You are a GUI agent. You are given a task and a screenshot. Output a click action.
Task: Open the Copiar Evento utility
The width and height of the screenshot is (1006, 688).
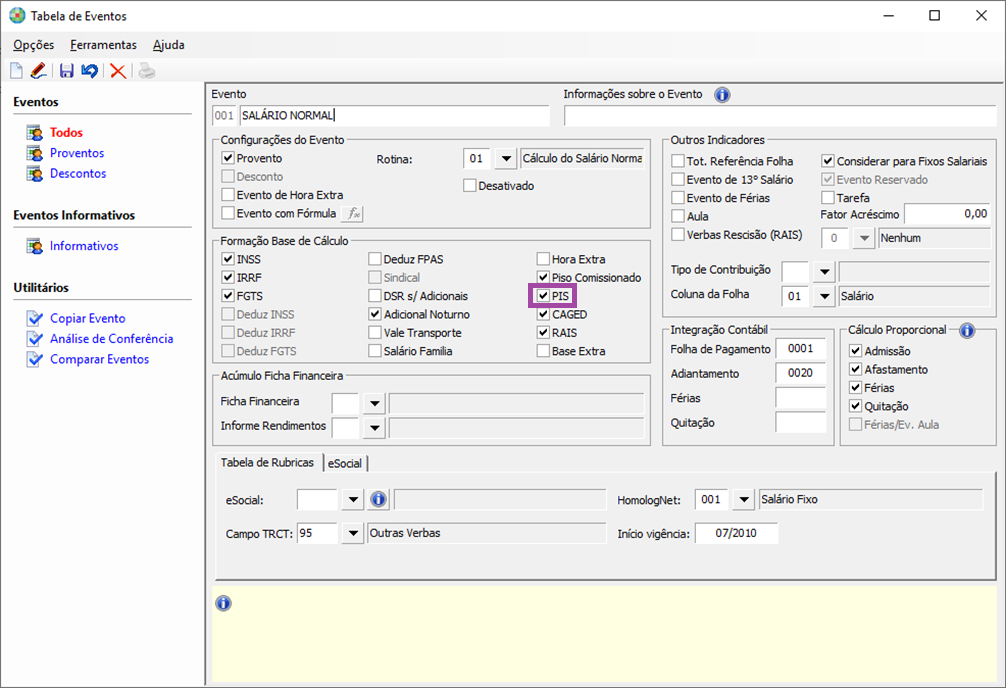coord(88,318)
